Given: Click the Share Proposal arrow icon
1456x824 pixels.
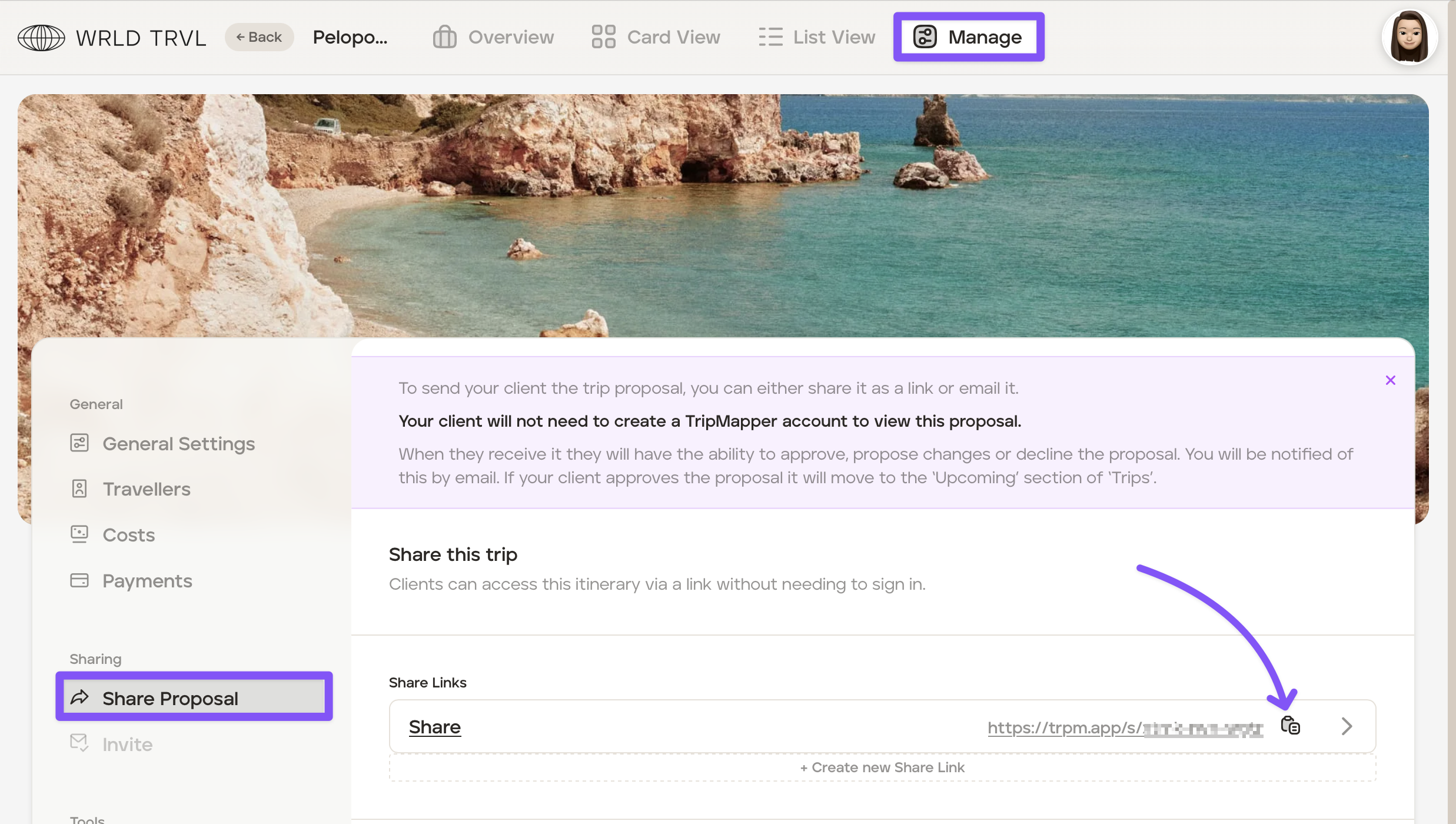Looking at the screenshot, I should click(79, 698).
